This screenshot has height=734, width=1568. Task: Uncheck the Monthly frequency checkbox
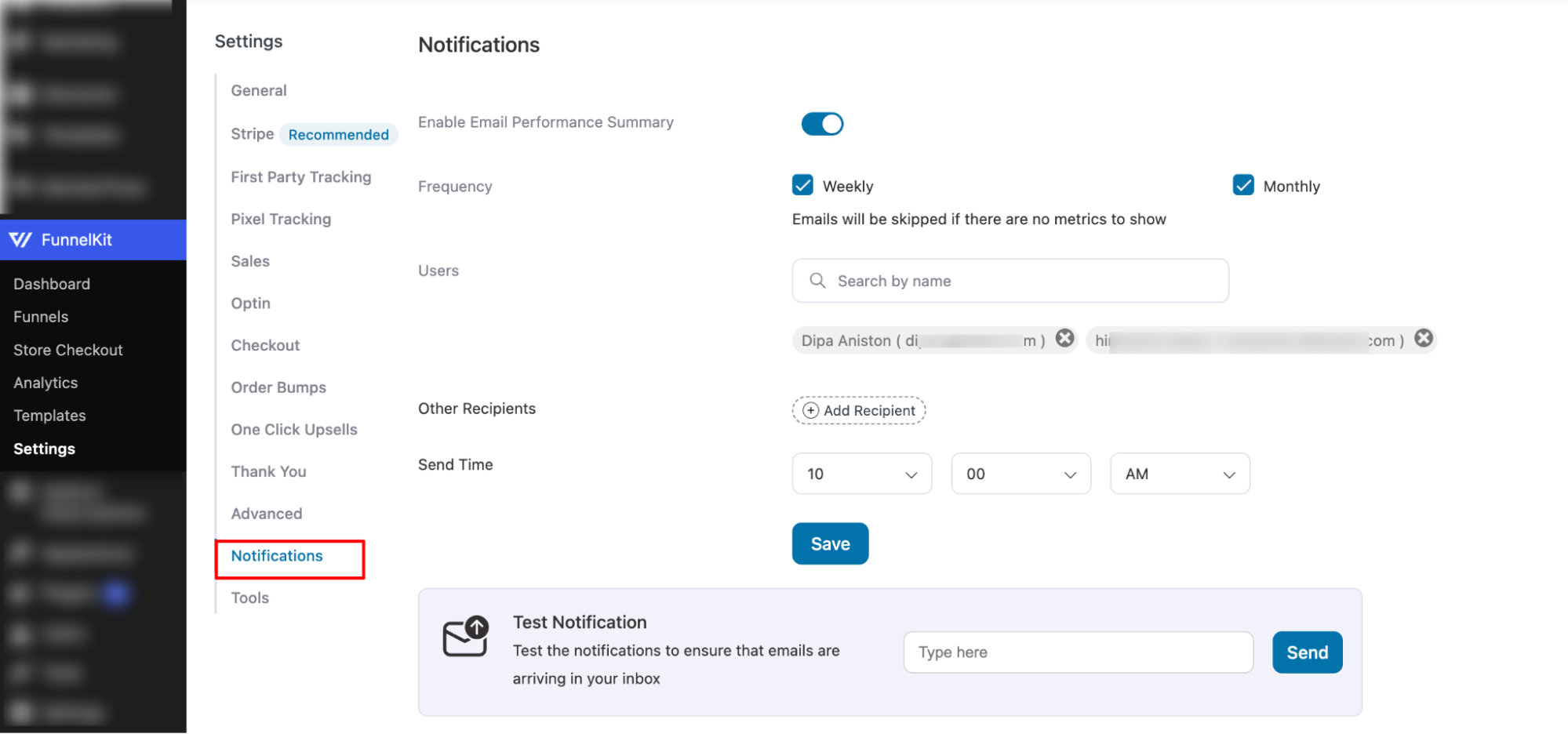(1242, 185)
